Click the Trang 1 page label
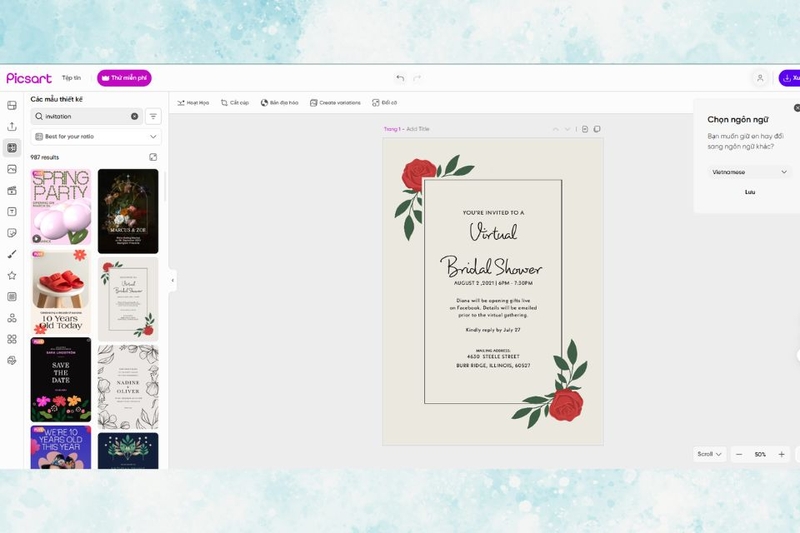Viewport: 800px width, 533px height. tap(392, 129)
